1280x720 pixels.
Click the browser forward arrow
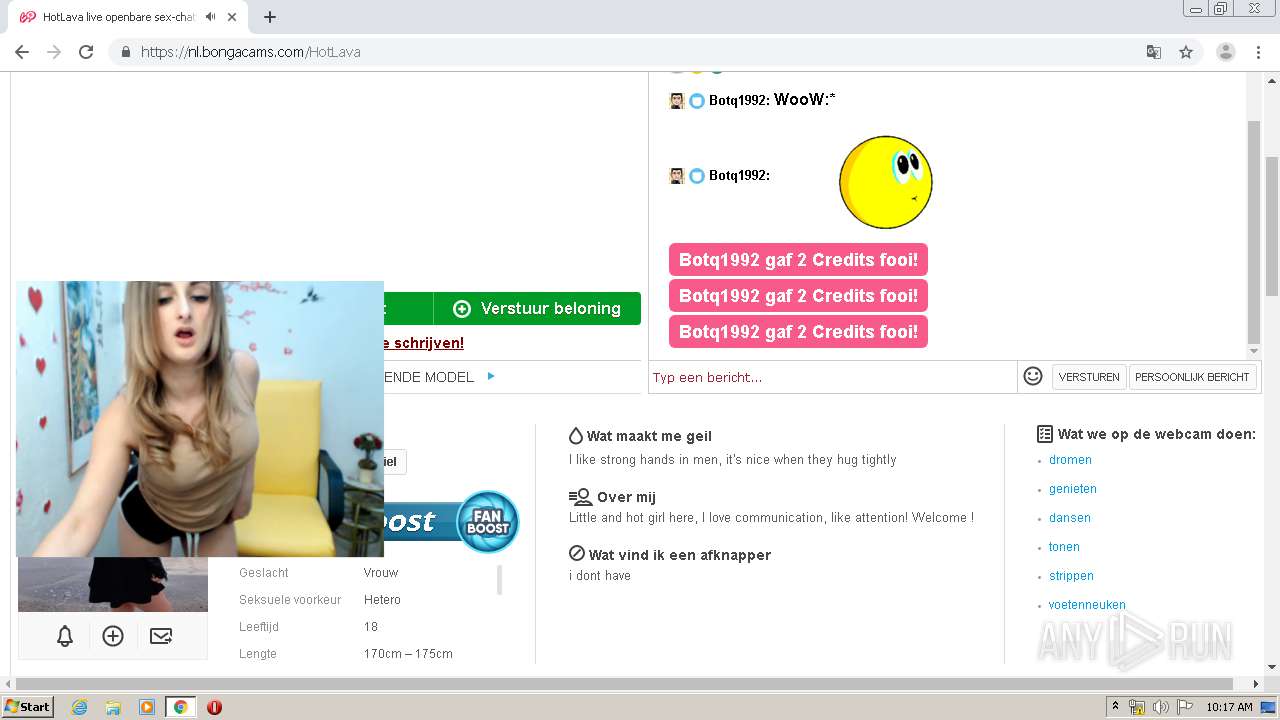coord(54,52)
